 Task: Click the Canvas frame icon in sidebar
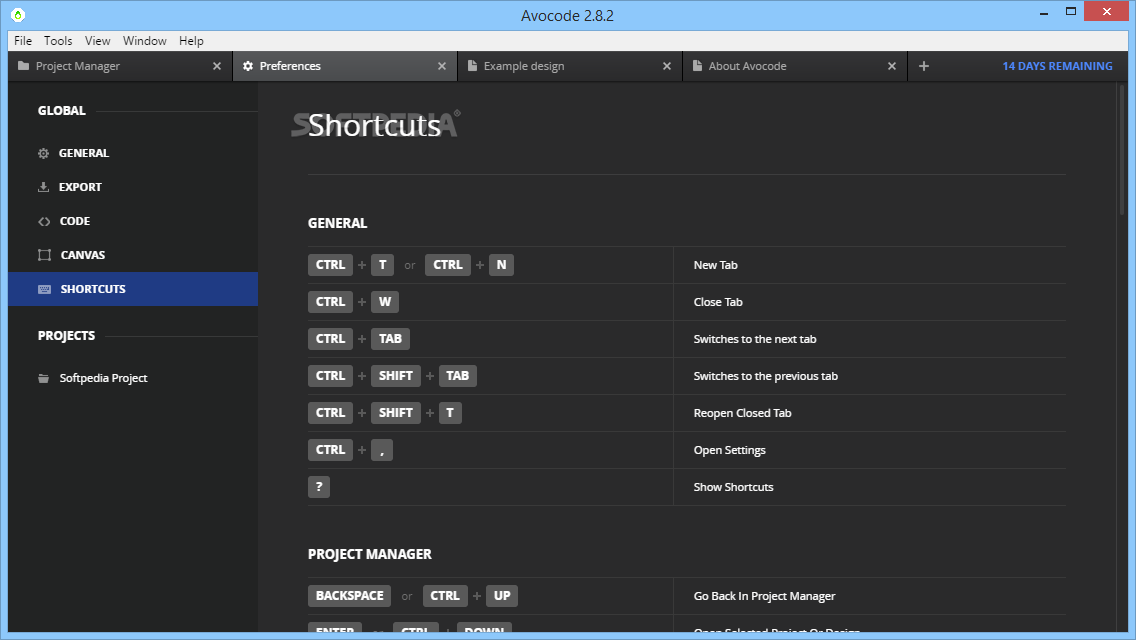(x=44, y=255)
